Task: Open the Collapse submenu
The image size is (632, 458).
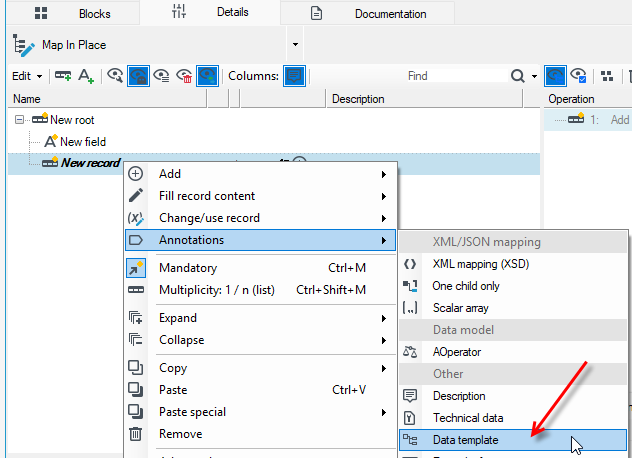Action: click(260, 340)
